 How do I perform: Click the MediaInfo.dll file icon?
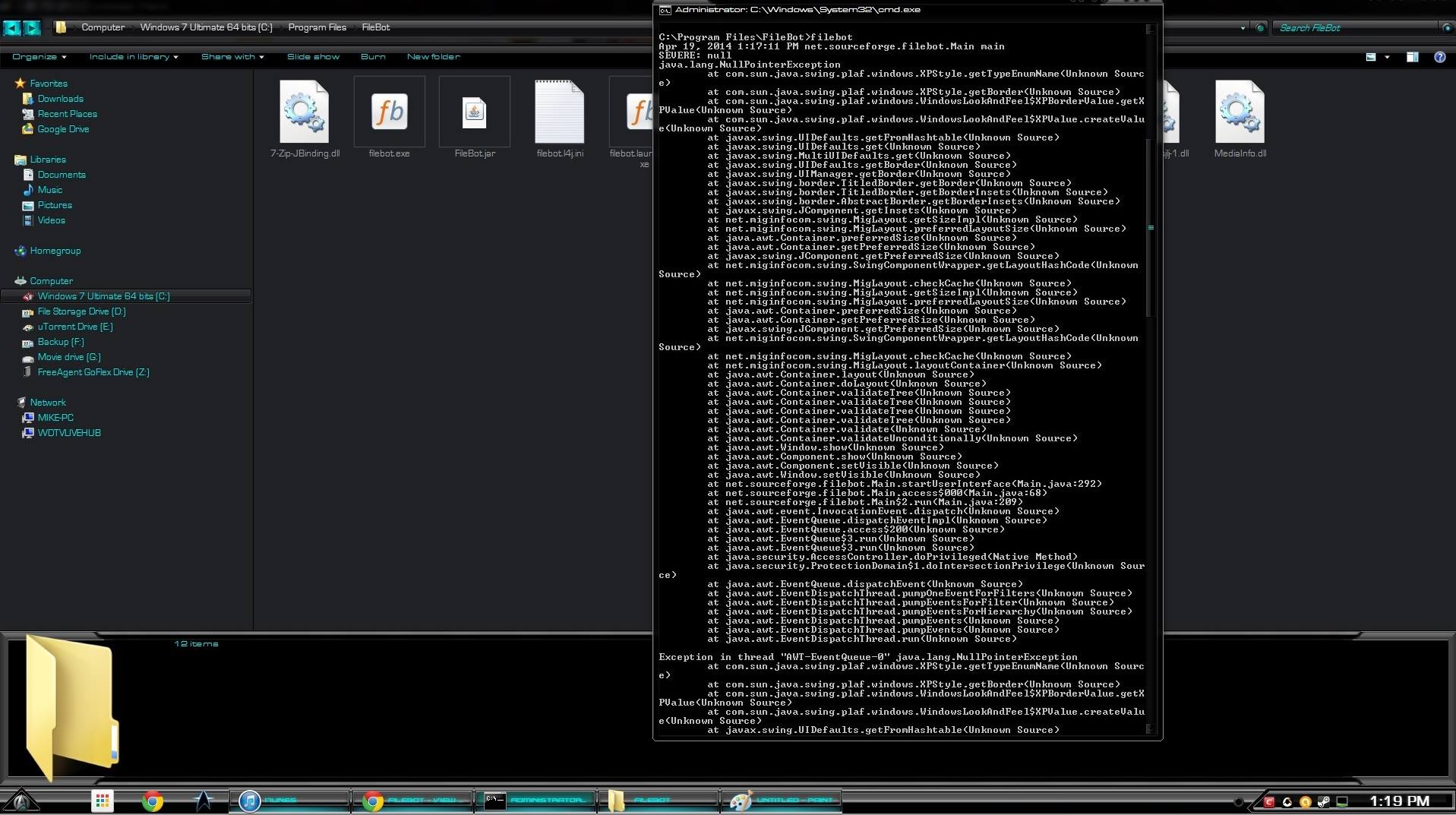coord(1240,112)
